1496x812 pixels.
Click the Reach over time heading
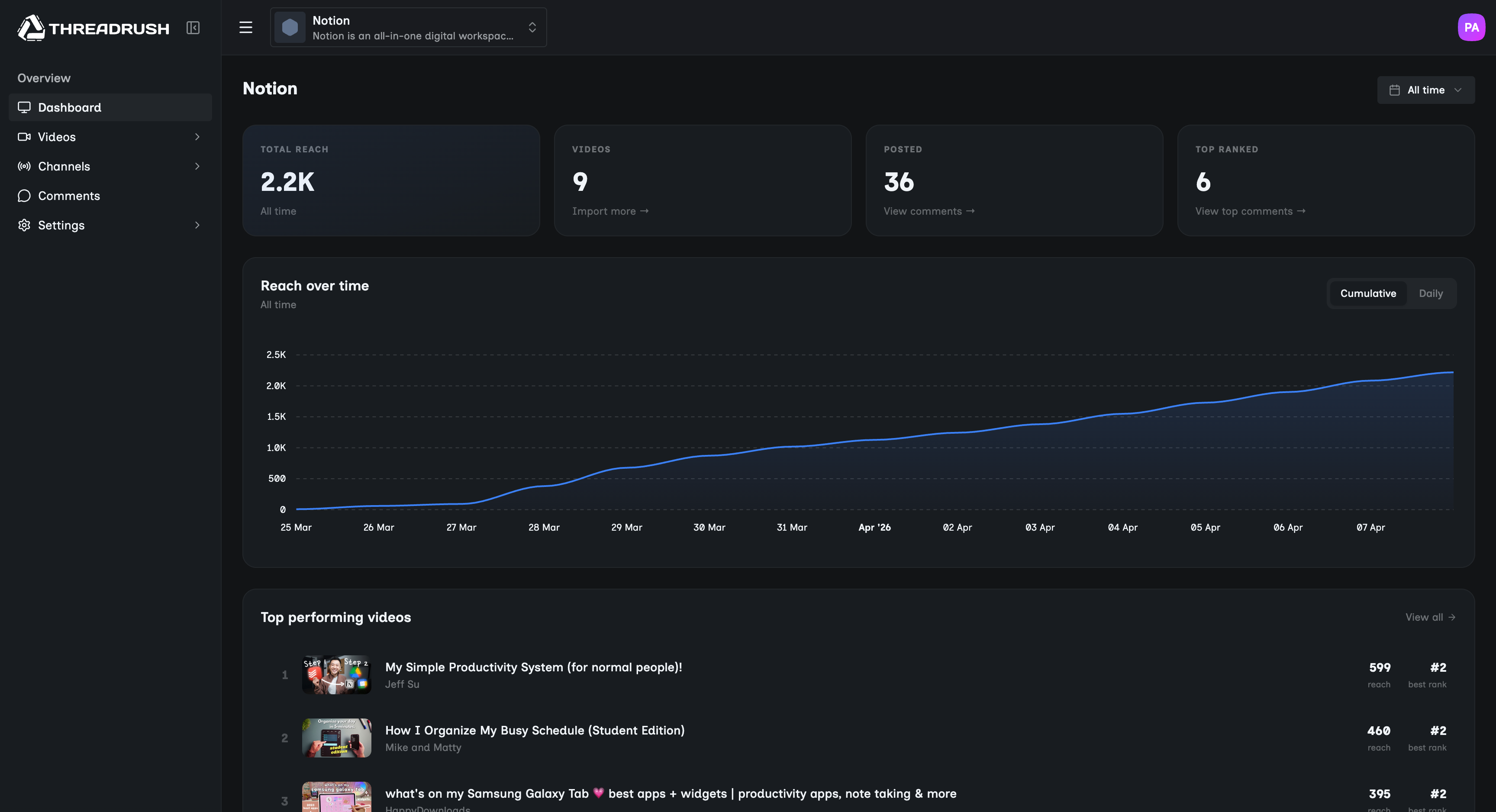click(314, 286)
